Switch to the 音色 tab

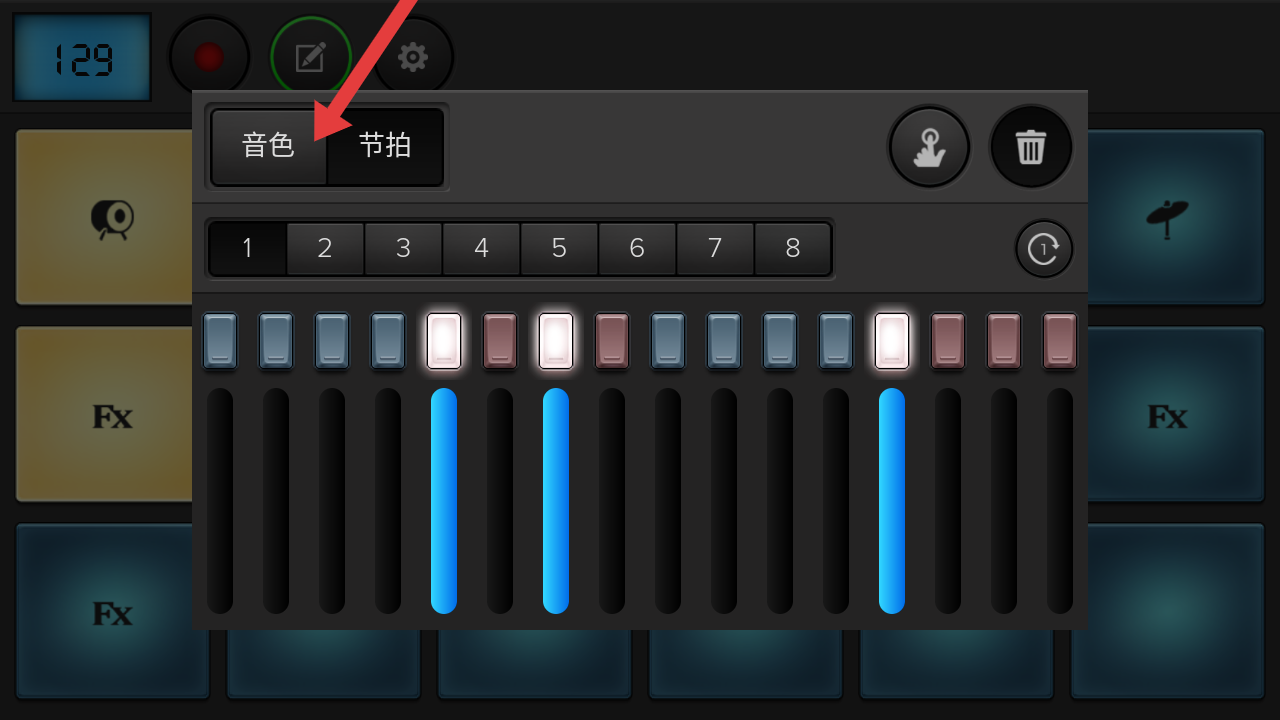tap(268, 146)
